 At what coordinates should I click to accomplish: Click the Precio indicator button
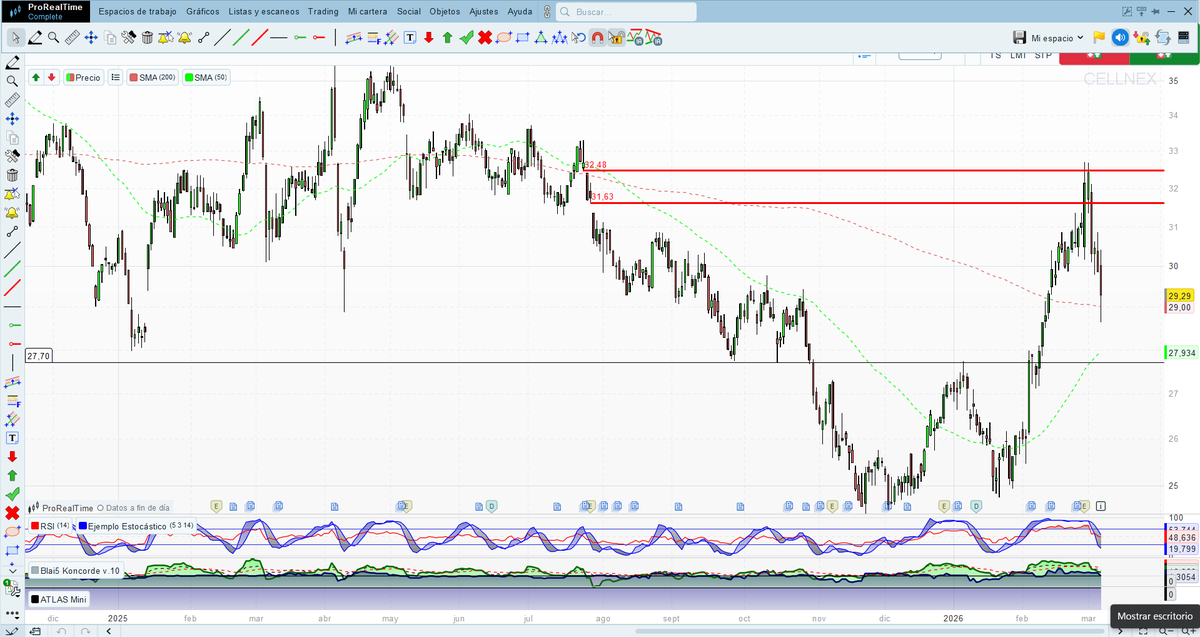[84, 77]
